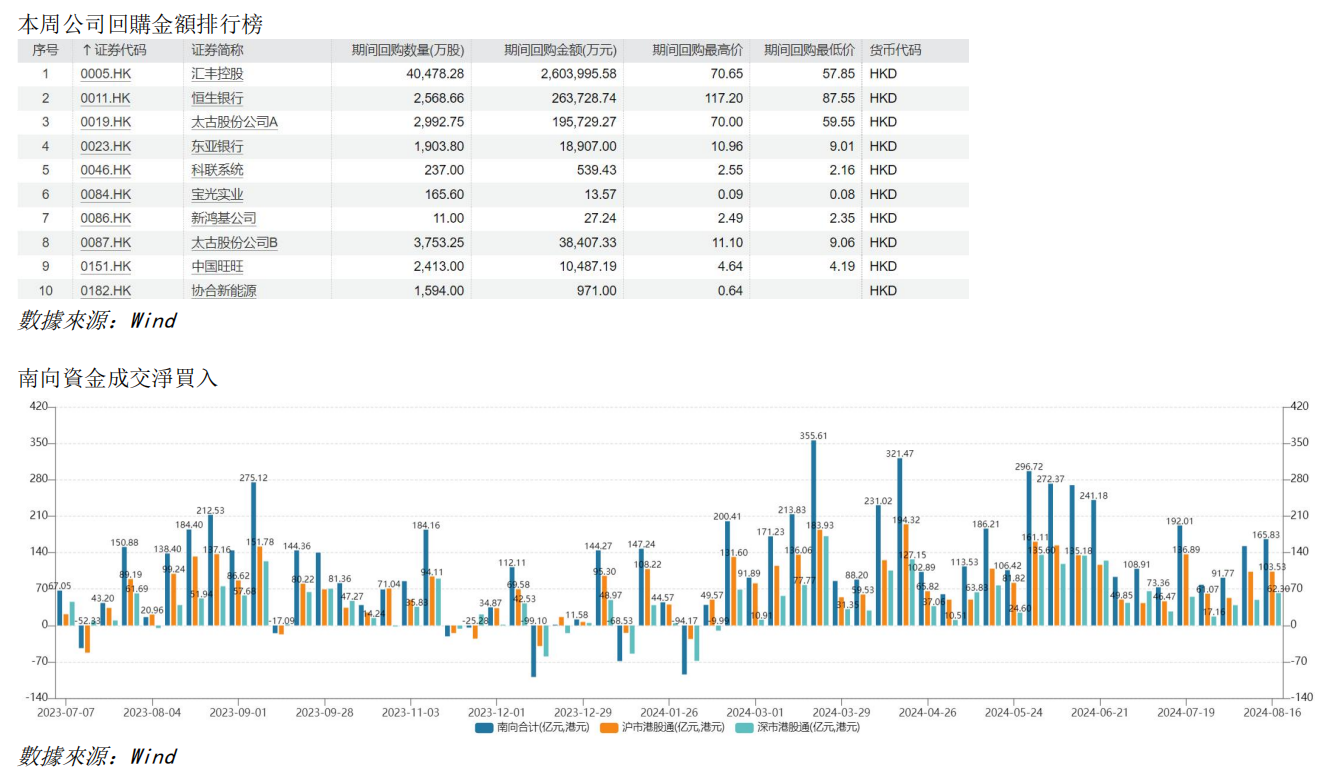Open stock code link 0005.HK
1328x780 pixels.
point(105,74)
